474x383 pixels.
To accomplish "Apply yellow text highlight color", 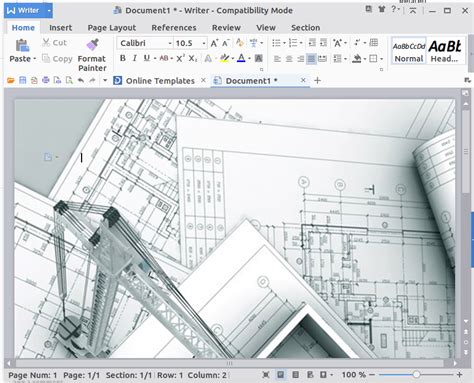I will [224, 58].
